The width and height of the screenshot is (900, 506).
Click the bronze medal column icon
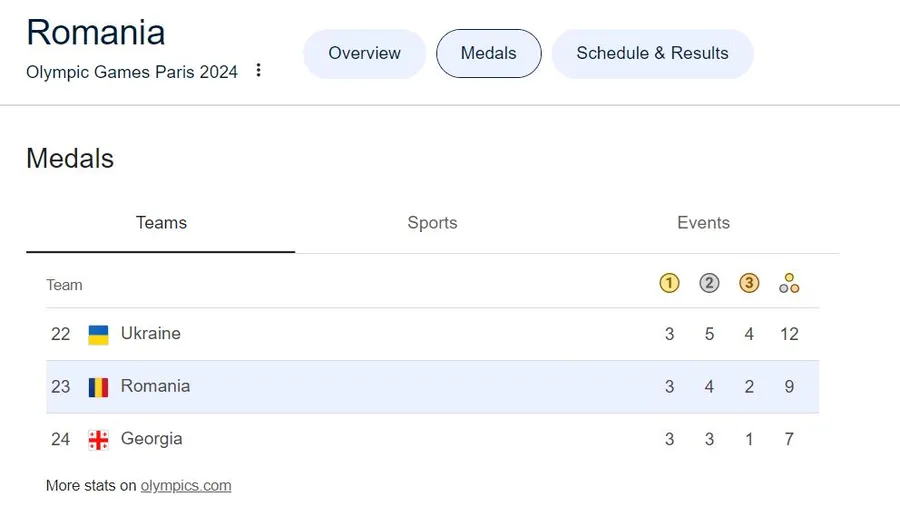click(749, 284)
